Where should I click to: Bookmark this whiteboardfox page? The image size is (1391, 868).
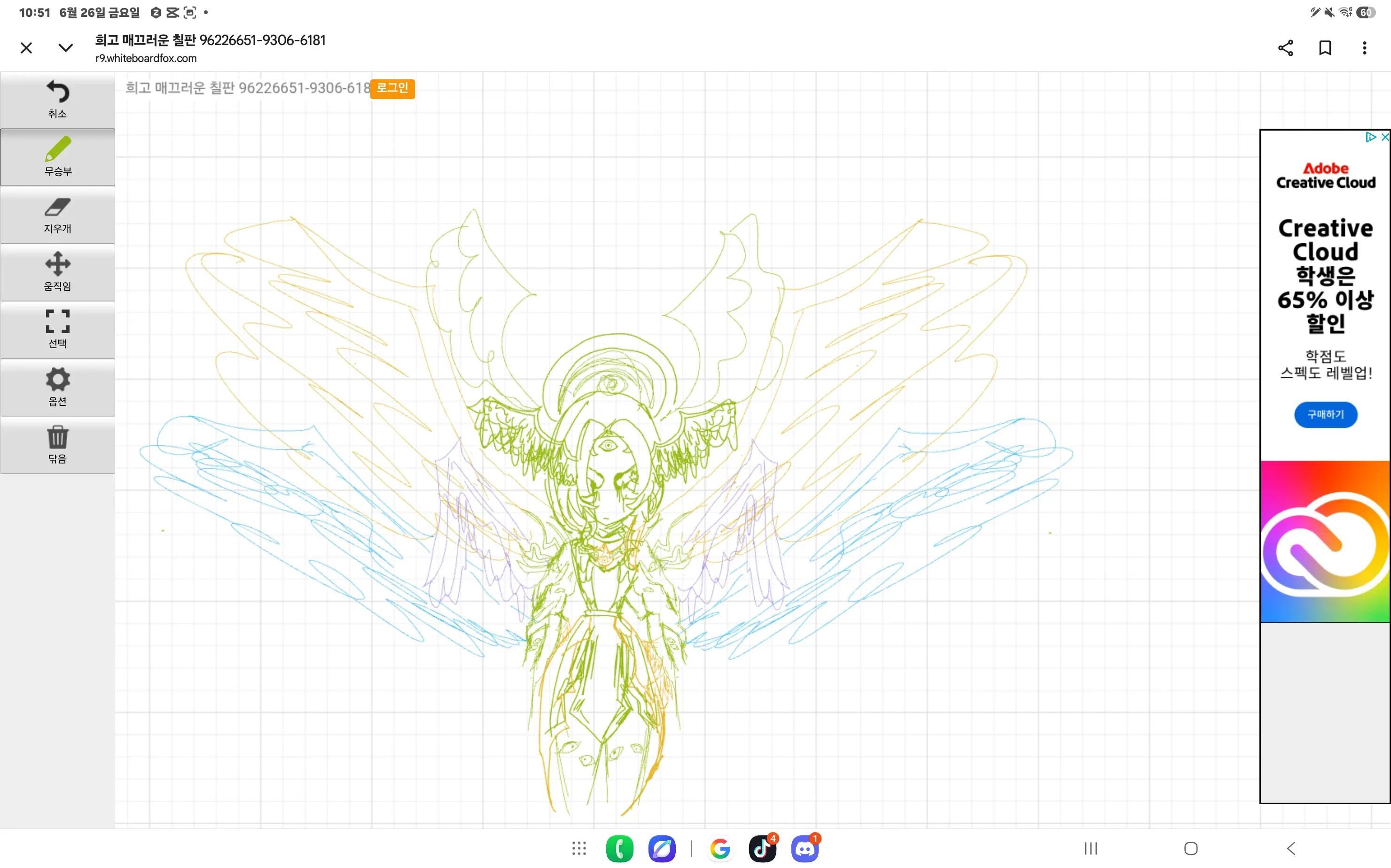point(1325,47)
